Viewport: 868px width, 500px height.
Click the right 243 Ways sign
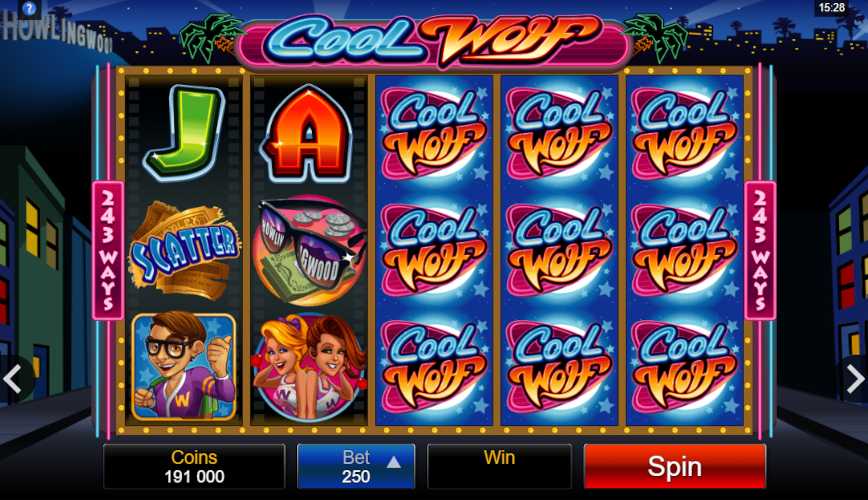click(760, 250)
